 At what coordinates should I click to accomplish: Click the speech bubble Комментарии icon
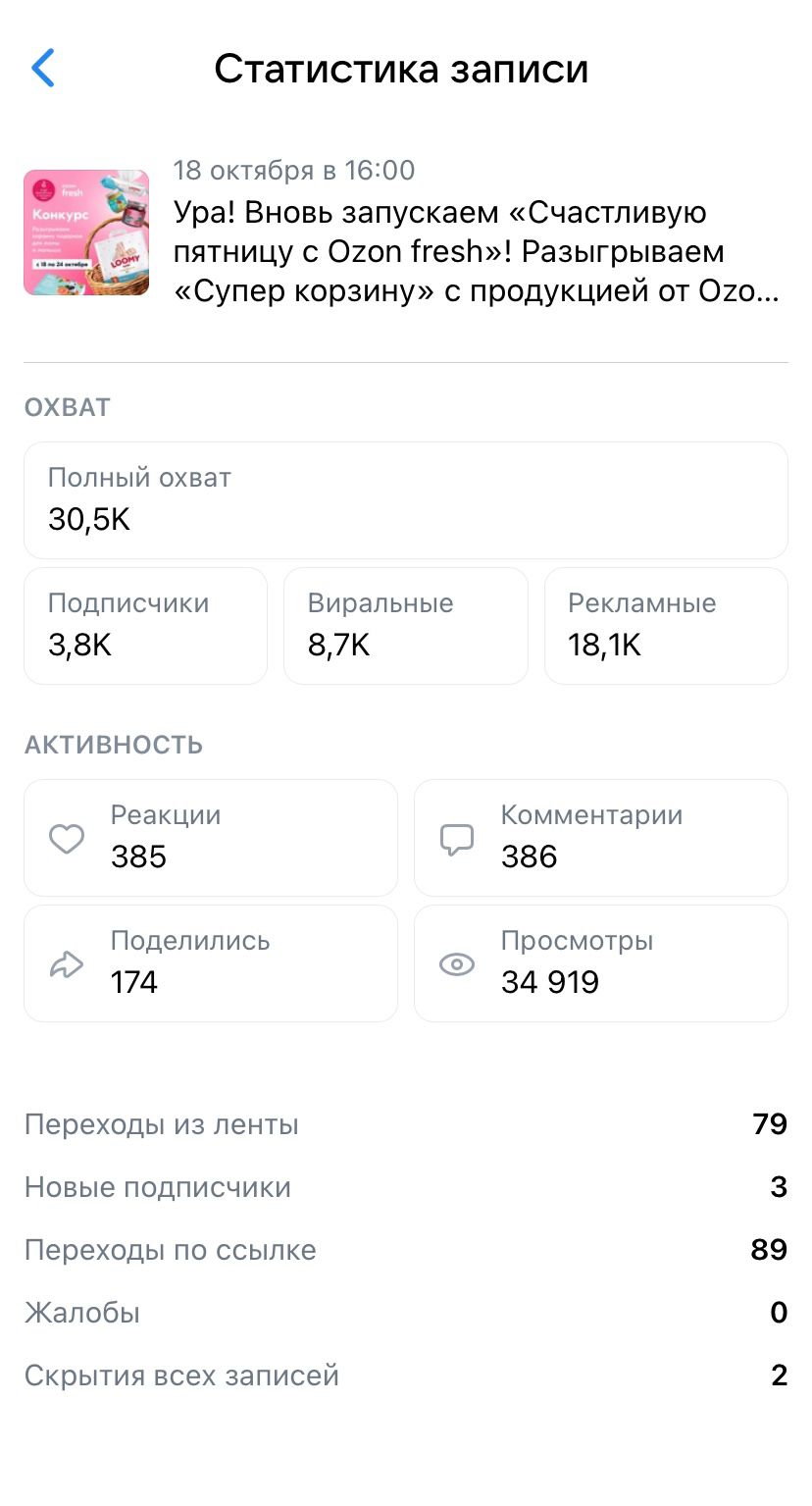click(457, 839)
